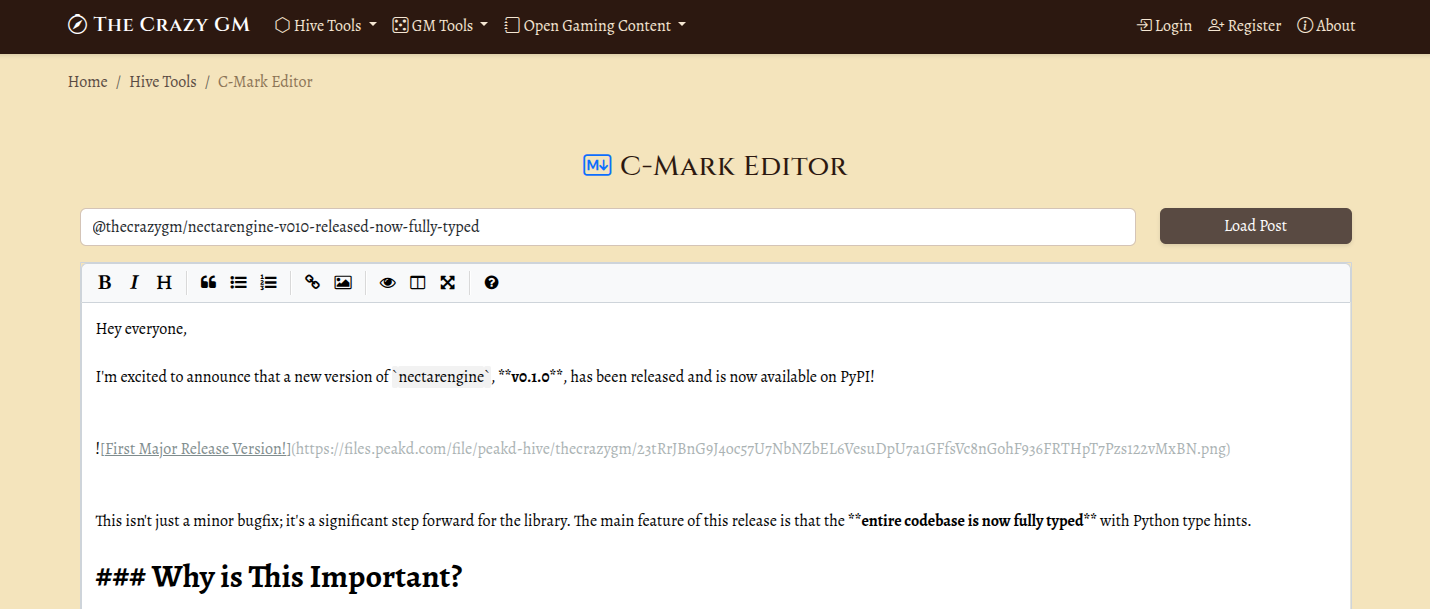Create a numbered list
The image size is (1430, 609).
coord(268,283)
